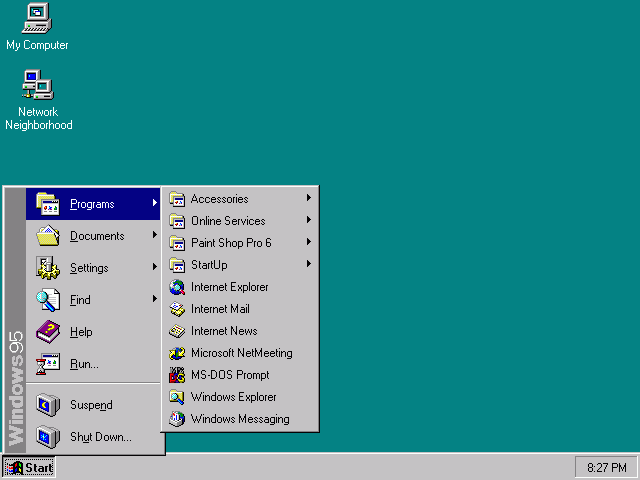This screenshot has height=480, width=640.
Task: Expand the Programs submenu arrow
Action: 155,202
